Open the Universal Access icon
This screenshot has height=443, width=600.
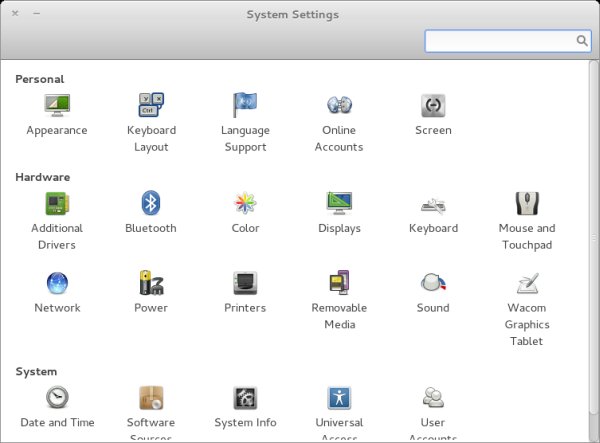point(339,398)
